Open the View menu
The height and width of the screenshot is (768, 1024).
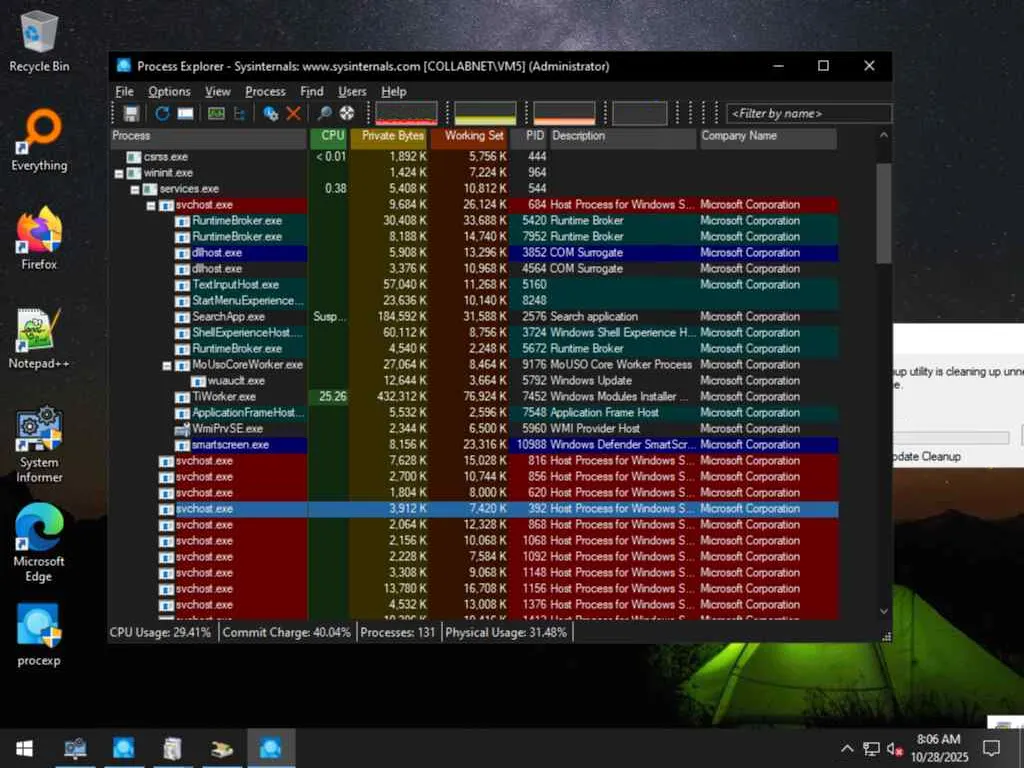click(x=217, y=91)
